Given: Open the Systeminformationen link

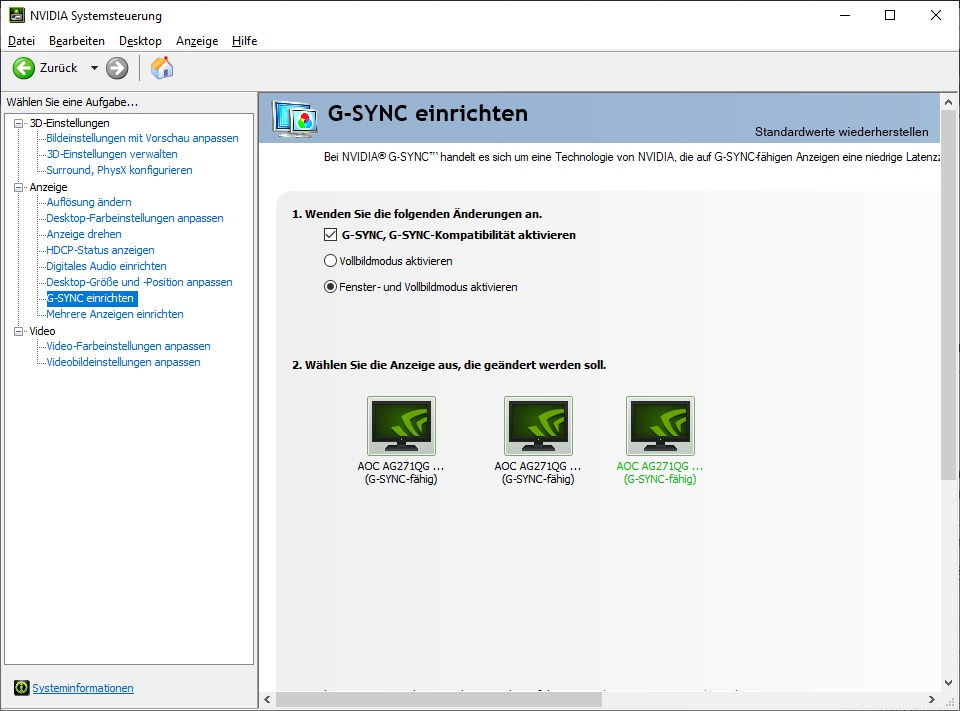Looking at the screenshot, I should [83, 688].
